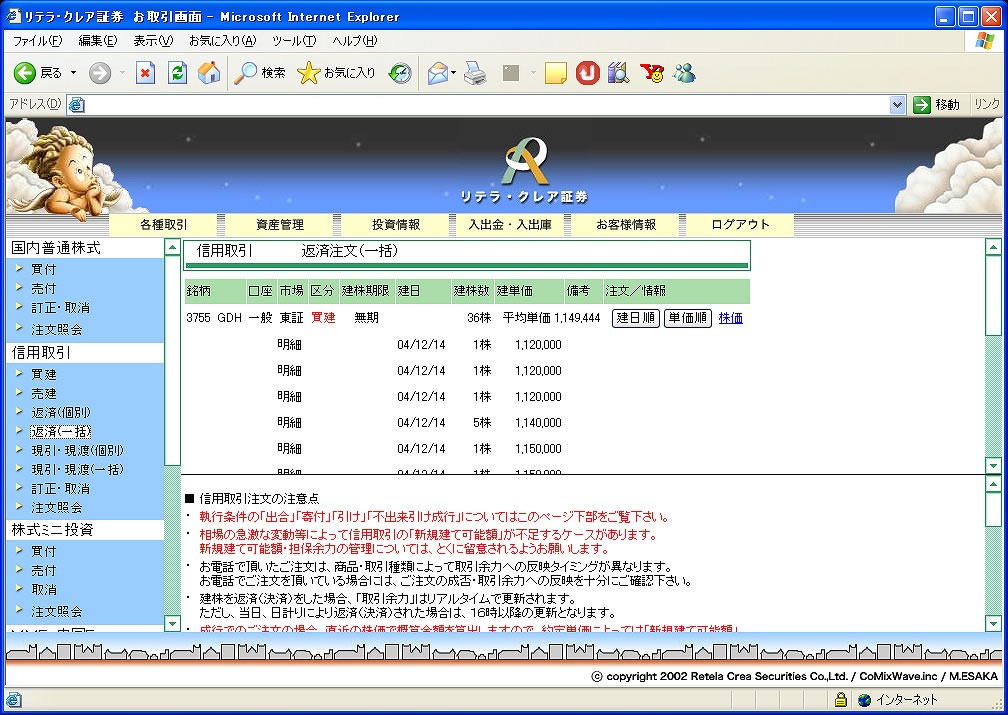Open 訂正・取消 under 国内普通株式
The image size is (1008, 715).
[x=60, y=307]
